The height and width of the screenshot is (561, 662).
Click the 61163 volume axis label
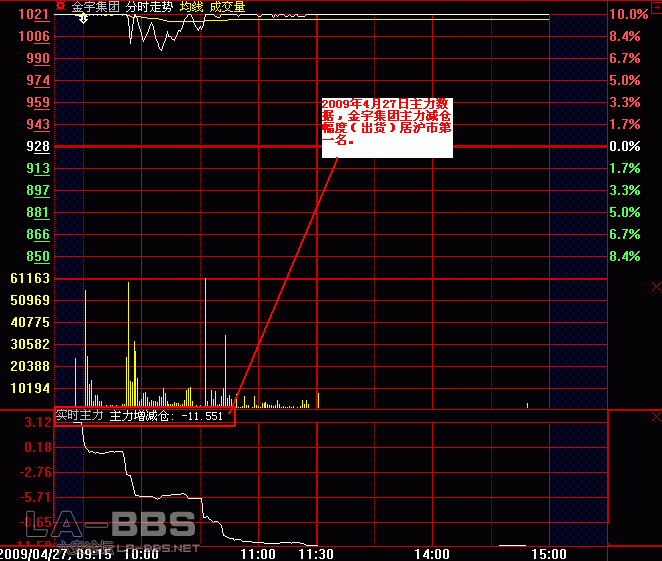coord(30,279)
